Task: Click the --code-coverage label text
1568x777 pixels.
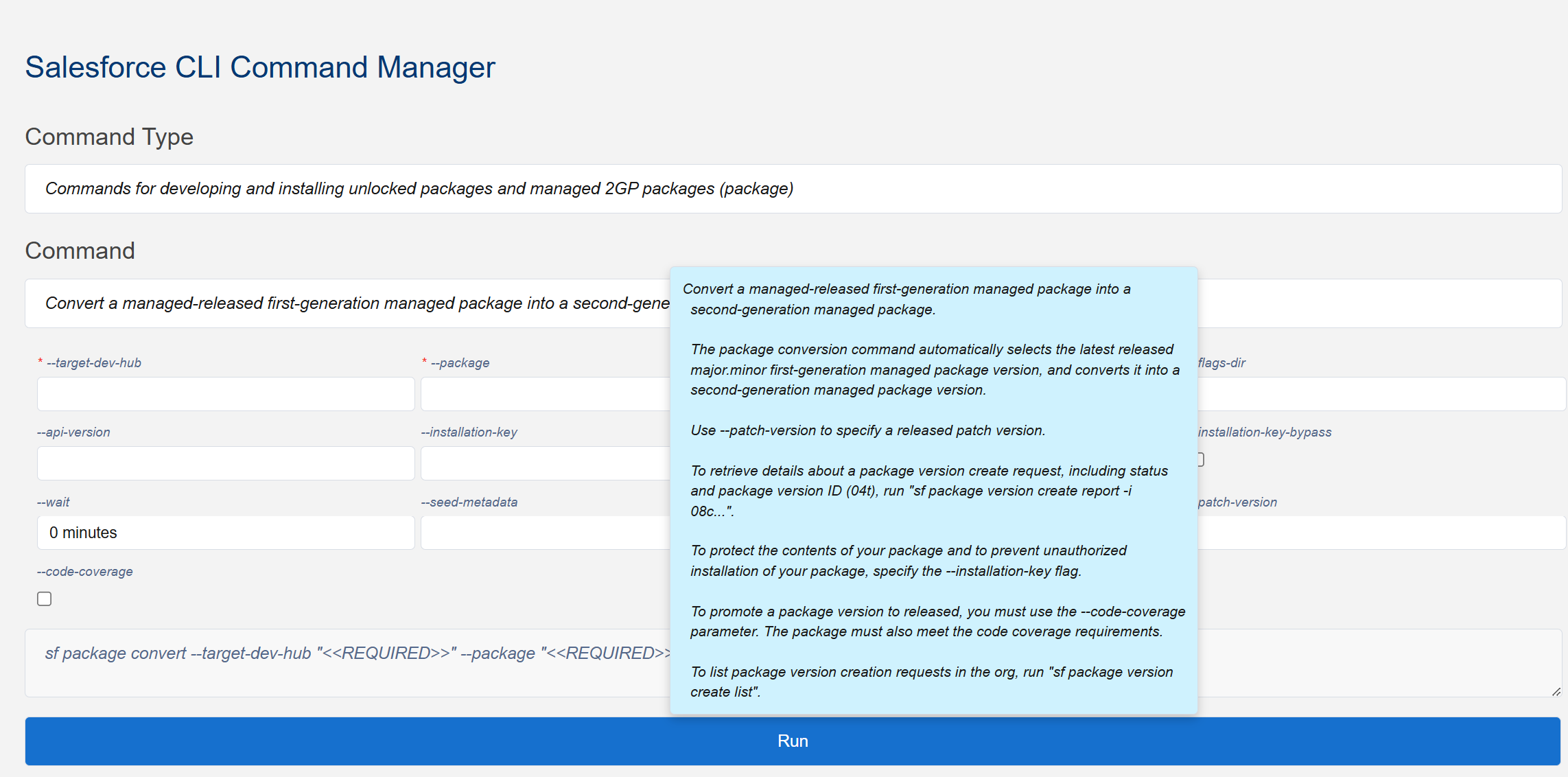Action: [x=85, y=572]
